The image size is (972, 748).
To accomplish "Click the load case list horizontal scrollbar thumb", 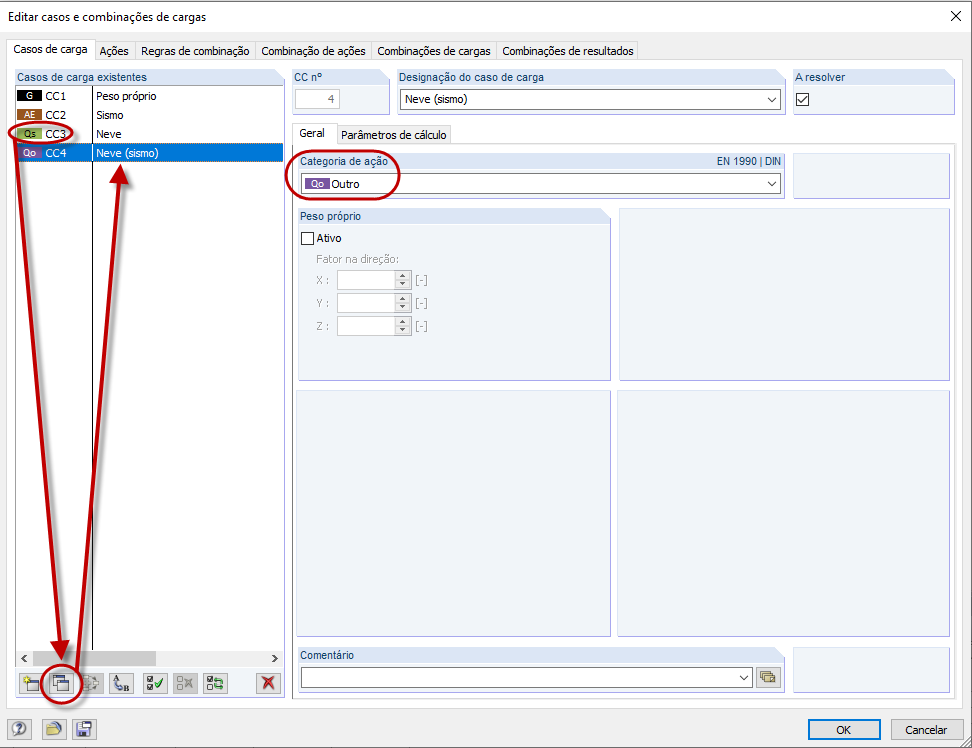I will tap(94, 658).
